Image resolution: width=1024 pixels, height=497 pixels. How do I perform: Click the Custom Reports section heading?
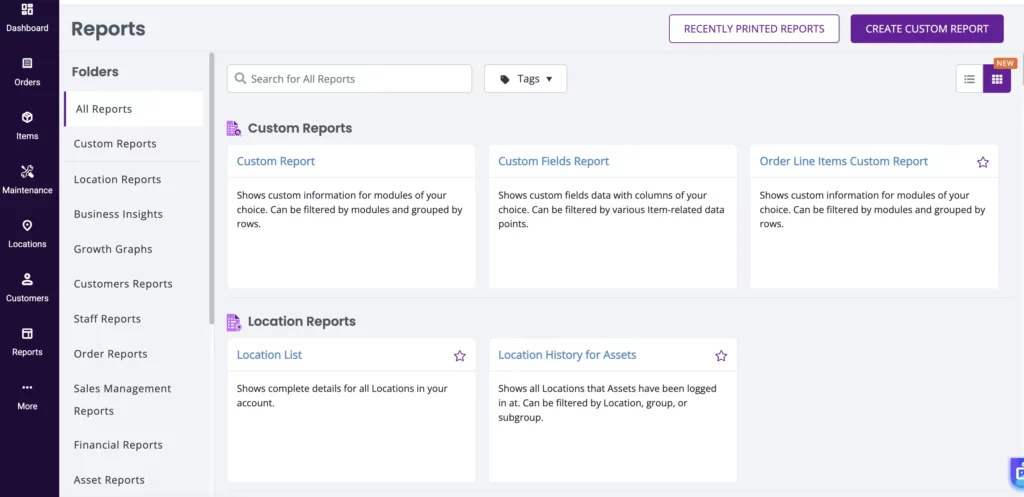[x=300, y=128]
